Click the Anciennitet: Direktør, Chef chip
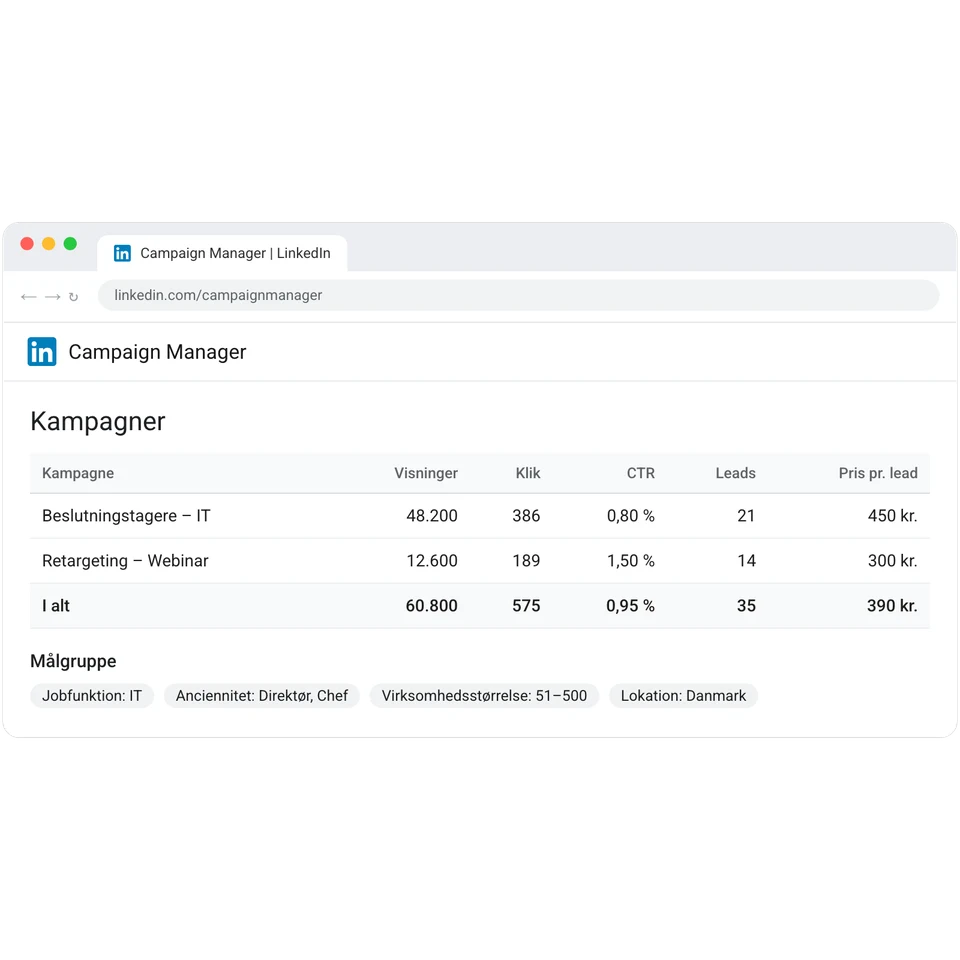 [x=261, y=696]
